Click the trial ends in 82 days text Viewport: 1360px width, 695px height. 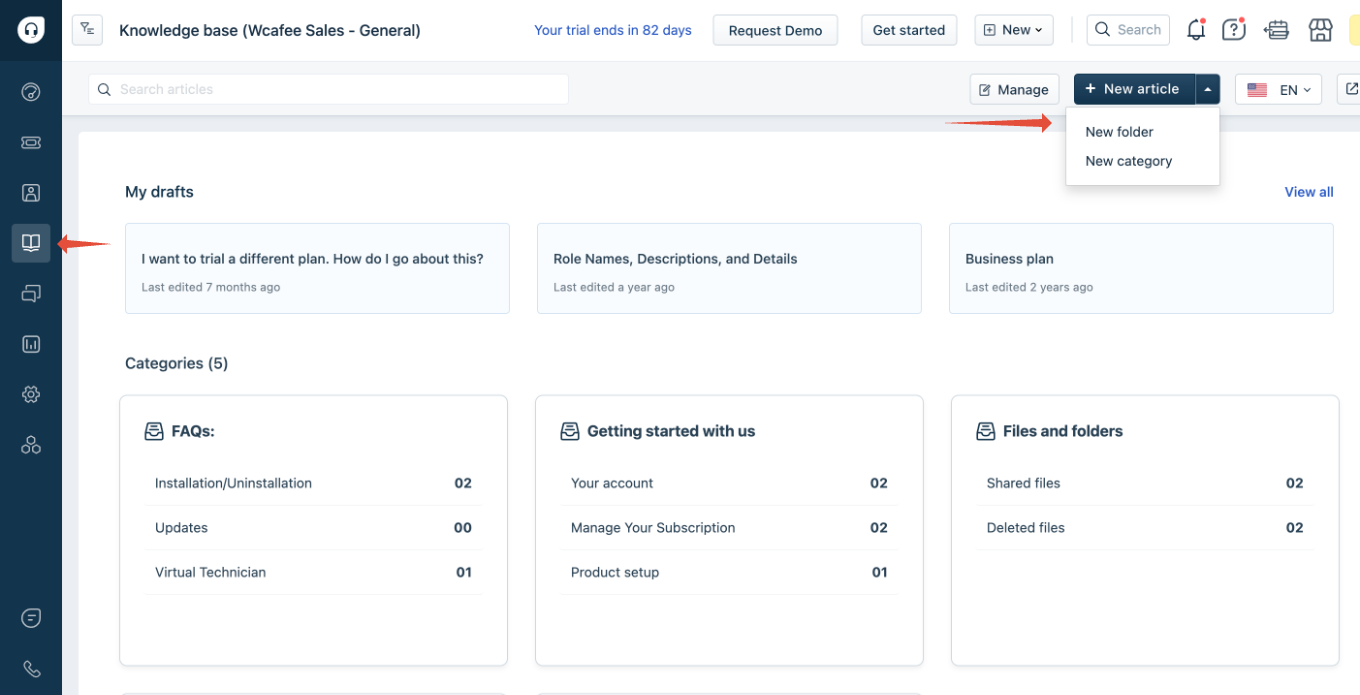pos(613,30)
